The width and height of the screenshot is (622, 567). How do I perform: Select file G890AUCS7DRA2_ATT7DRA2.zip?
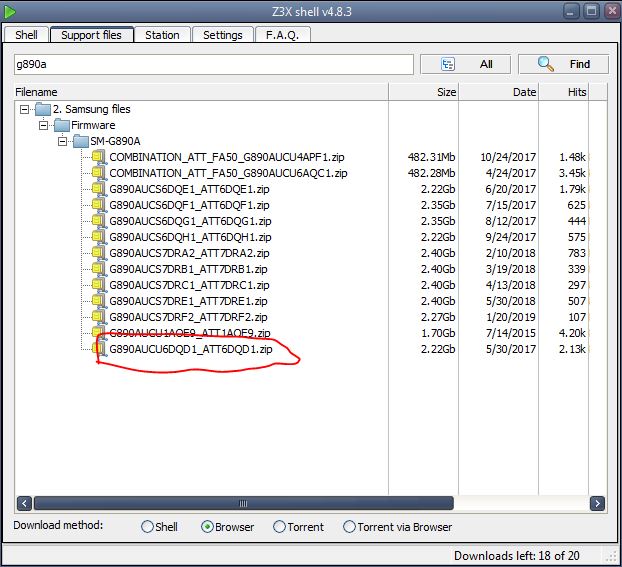tap(189, 253)
